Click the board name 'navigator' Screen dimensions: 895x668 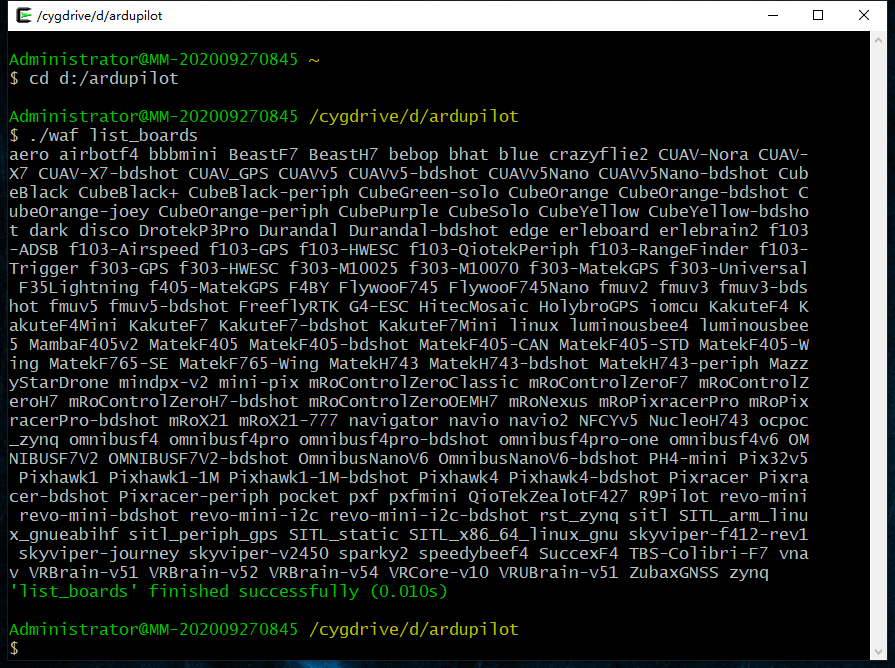click(393, 420)
